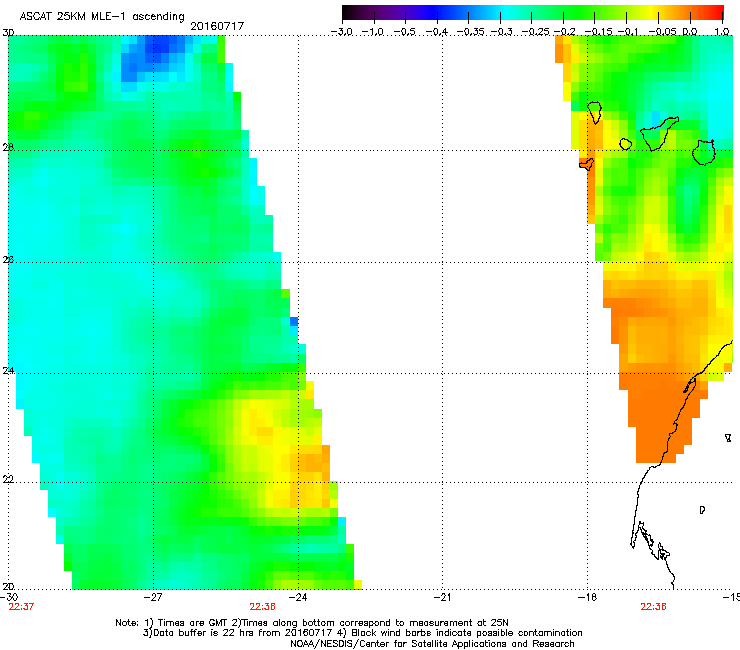Click the longitude label -18
The height and width of the screenshot is (650, 740).
[x=588, y=597]
